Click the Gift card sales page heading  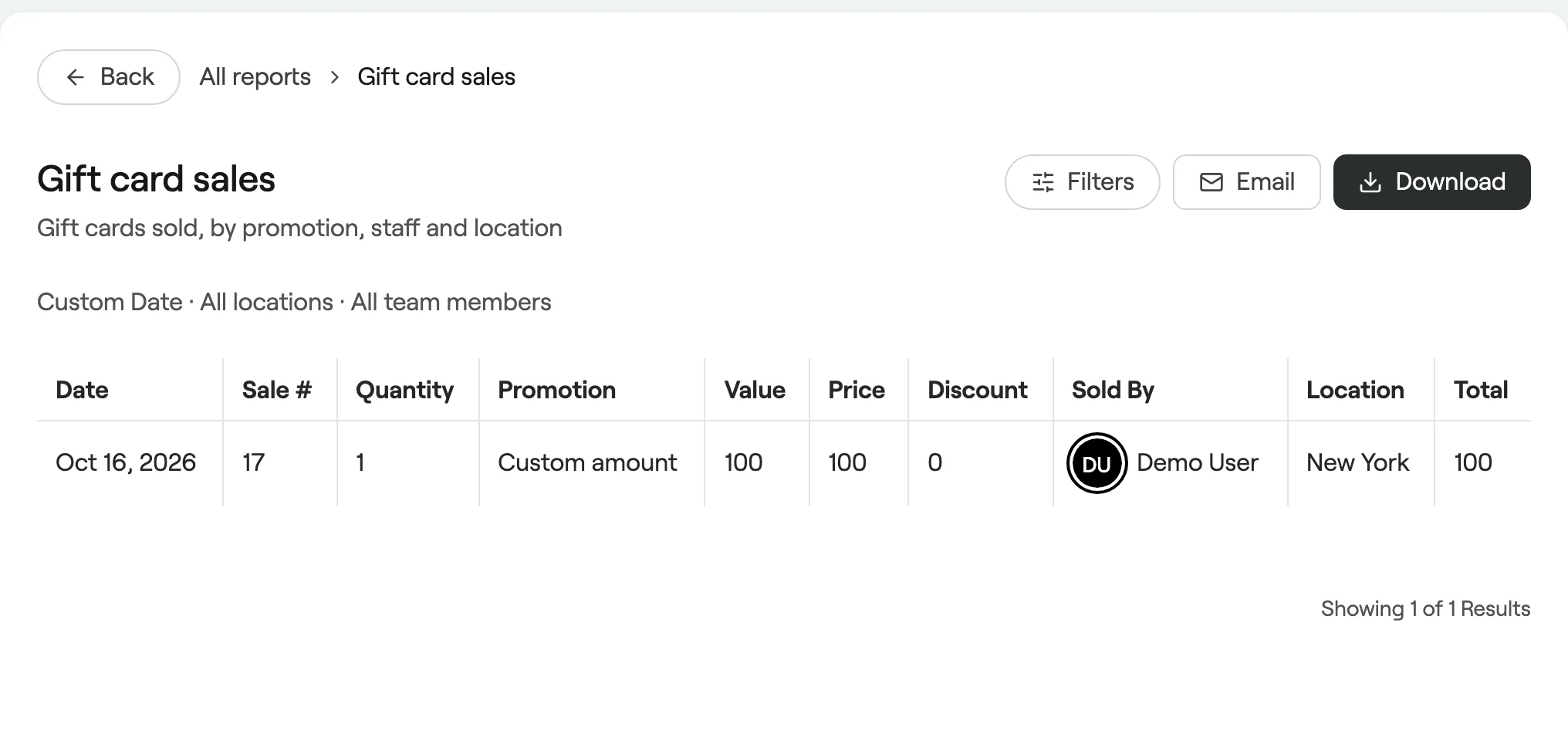pyautogui.click(x=157, y=179)
